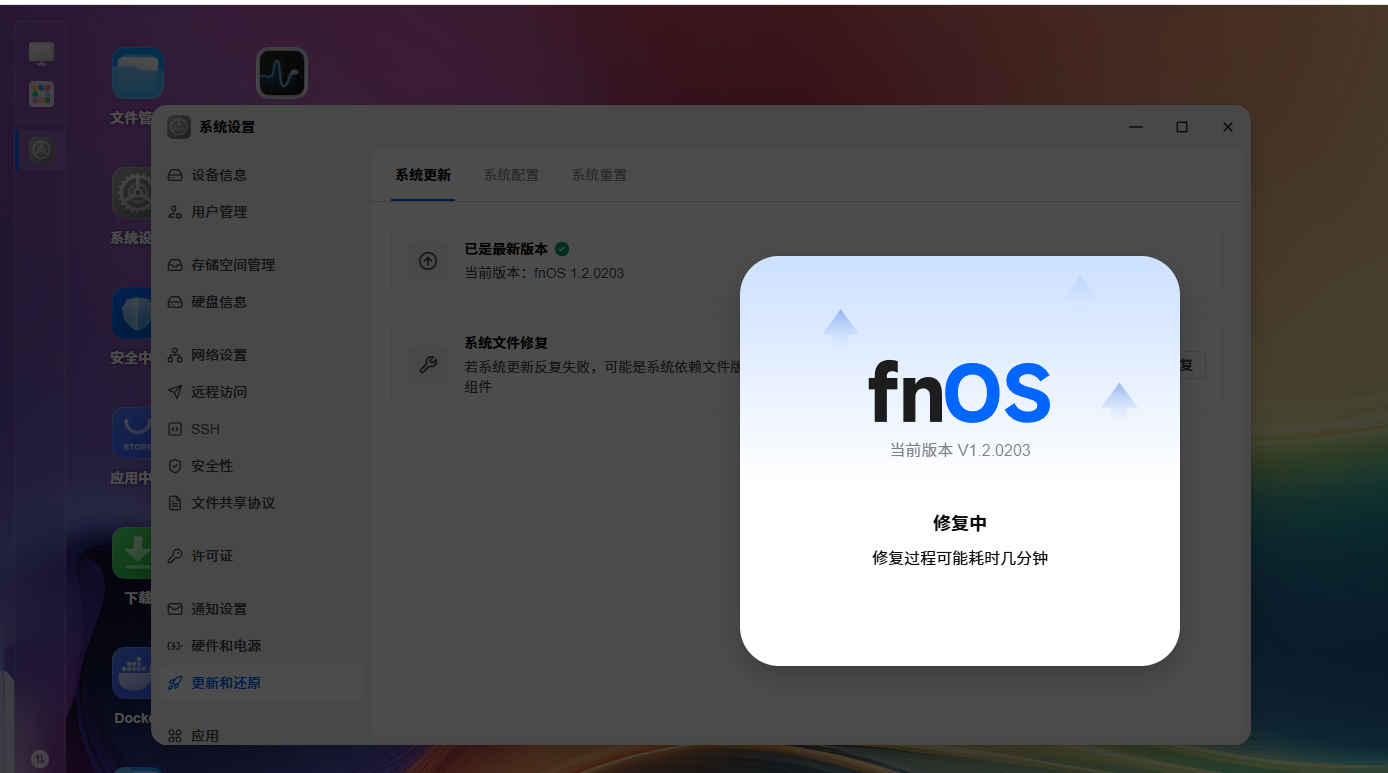Click the up-down arrows icon at the dock bottom

click(41, 759)
